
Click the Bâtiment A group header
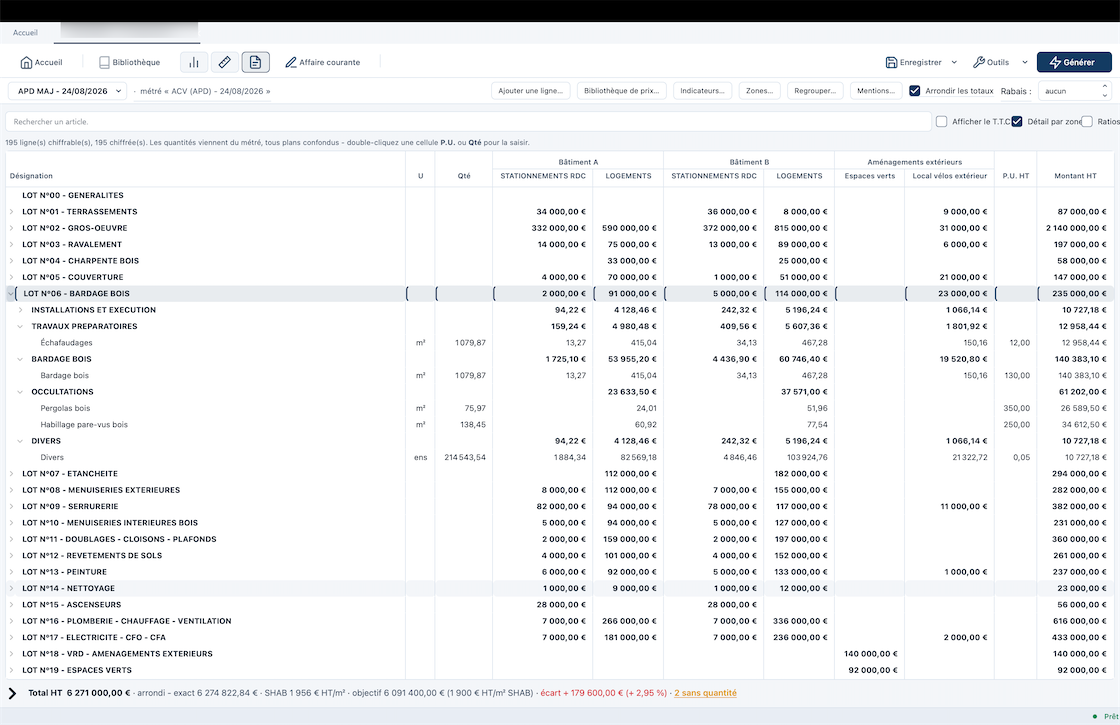(x=578, y=162)
